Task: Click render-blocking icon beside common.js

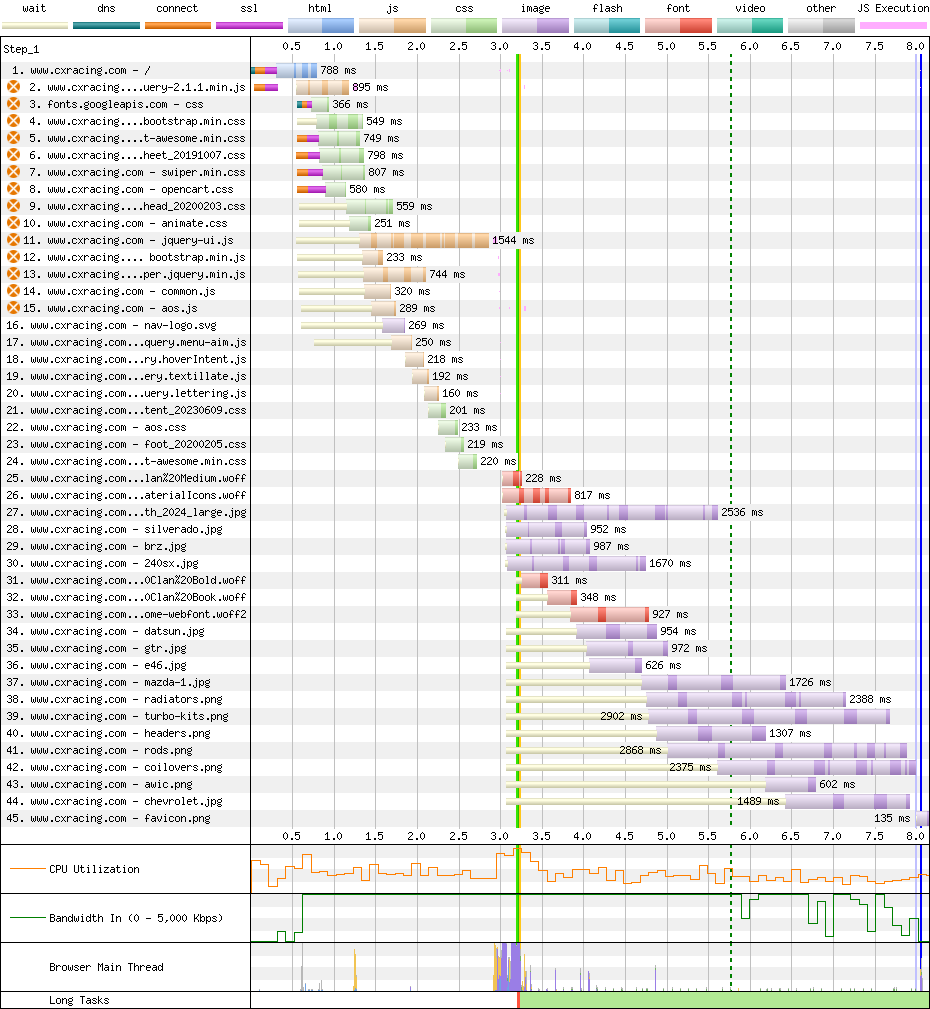Action: click(13, 291)
